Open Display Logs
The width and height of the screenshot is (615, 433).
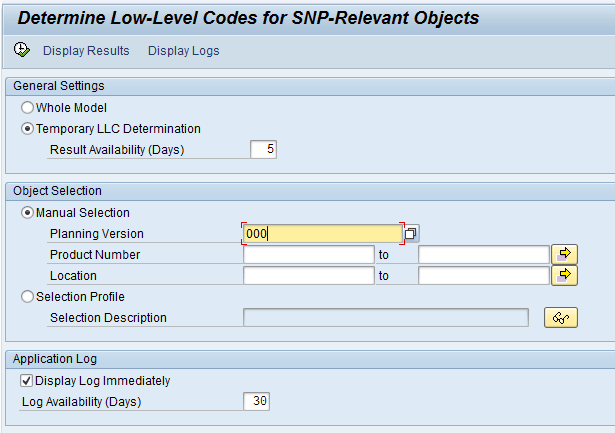coord(184,51)
